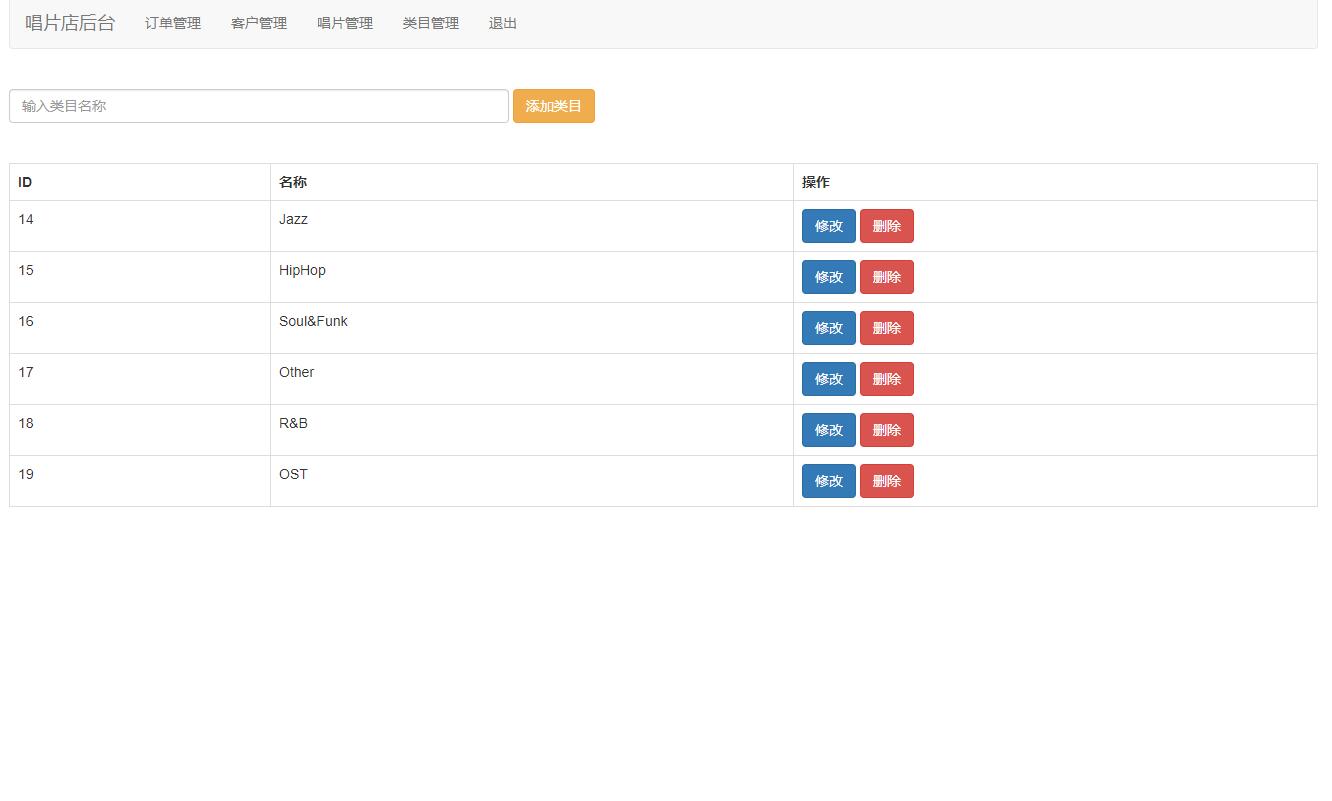Open the 类目管理 page
The image size is (1332, 801).
pos(430,23)
